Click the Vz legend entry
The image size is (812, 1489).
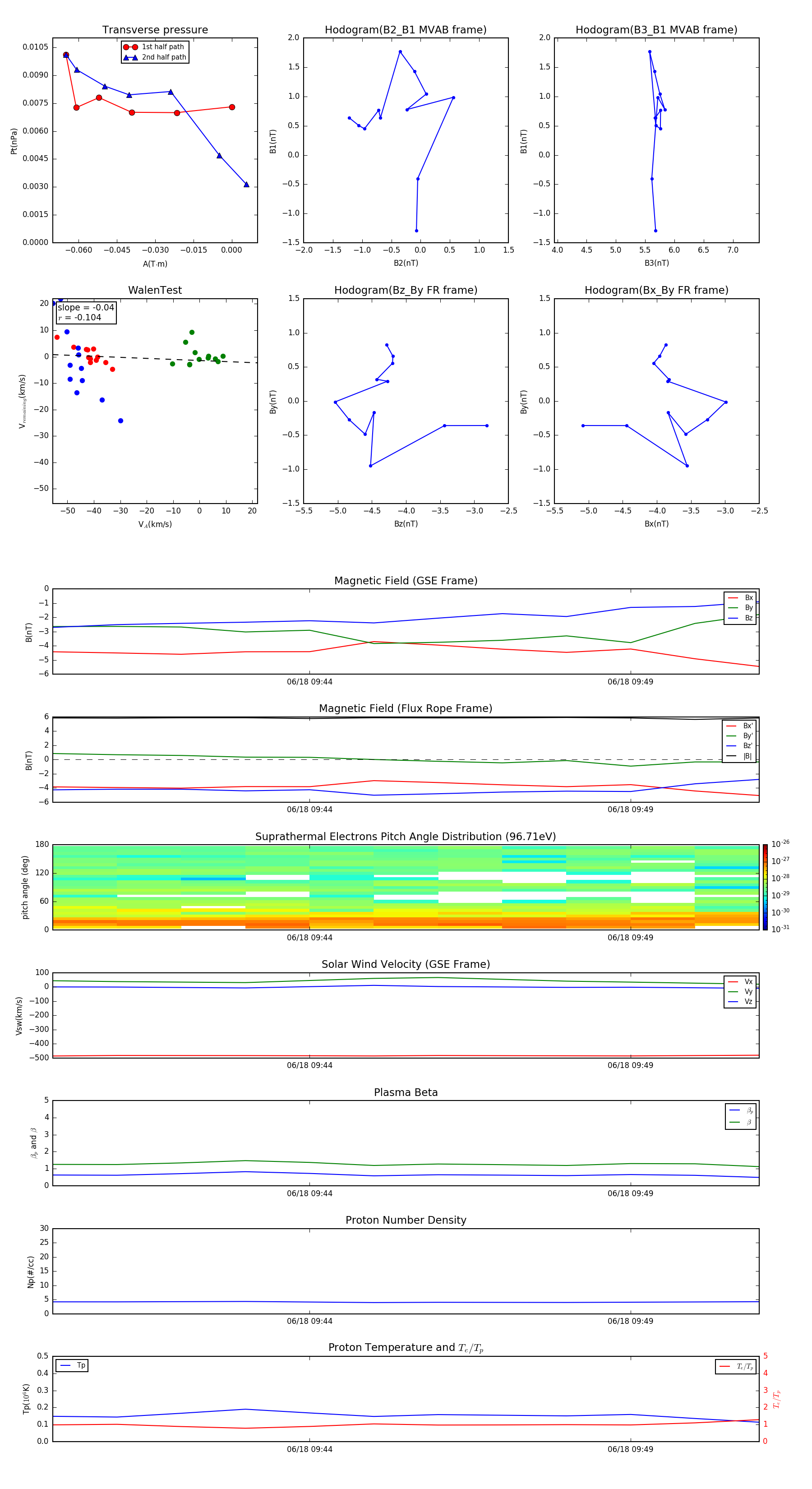[x=740, y=1002]
